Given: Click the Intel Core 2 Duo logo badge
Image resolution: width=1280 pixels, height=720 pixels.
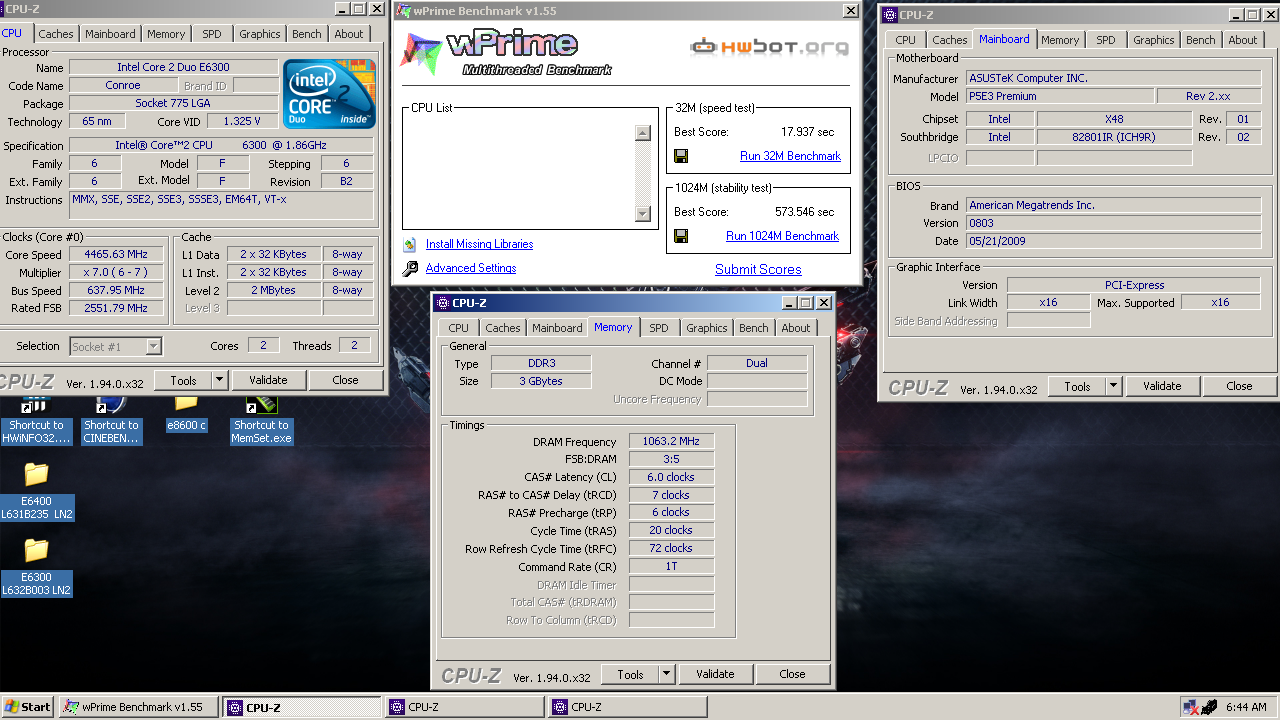Looking at the screenshot, I should click(x=329, y=94).
